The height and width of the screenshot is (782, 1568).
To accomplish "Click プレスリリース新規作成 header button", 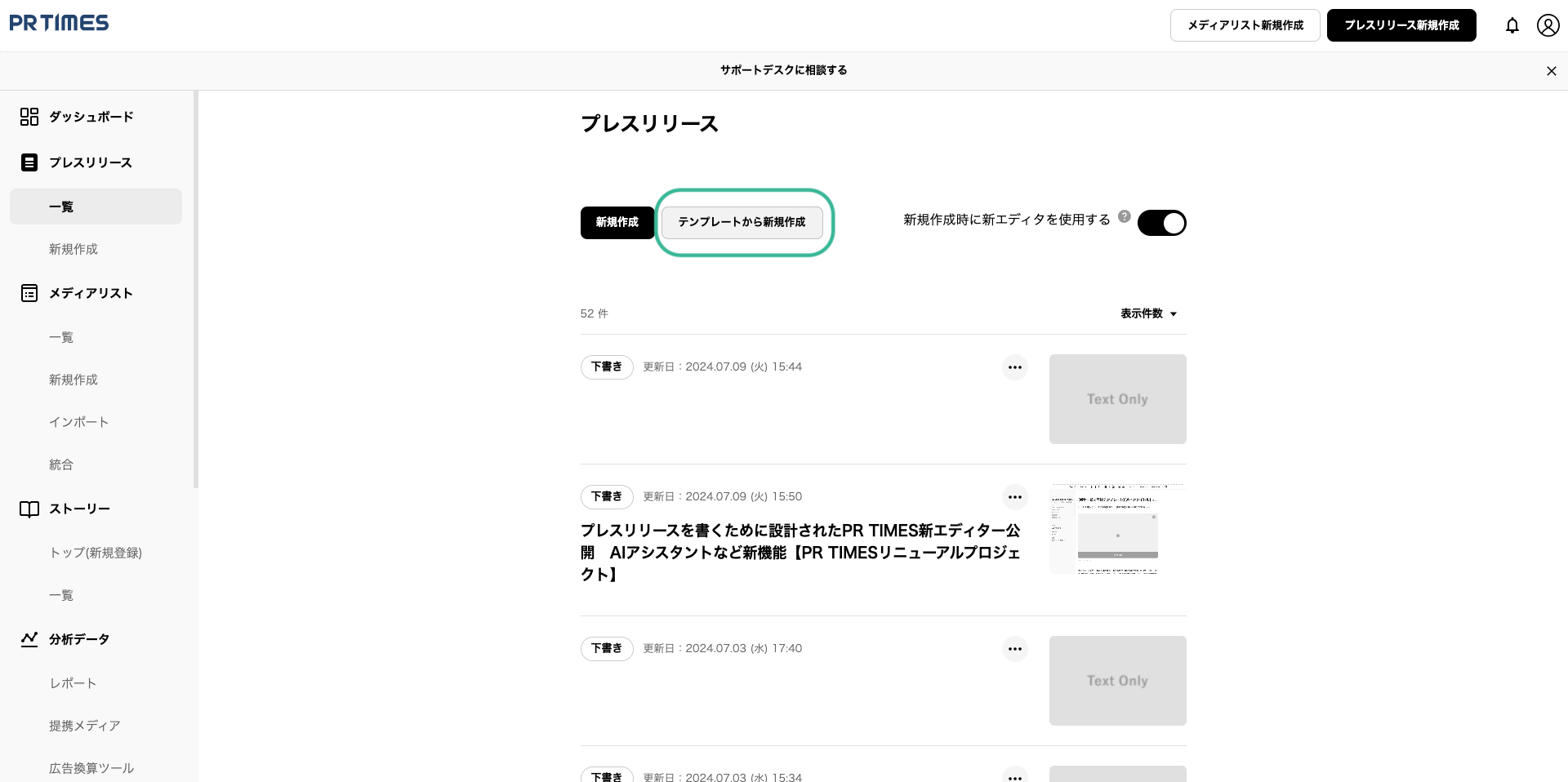I will point(1401,25).
